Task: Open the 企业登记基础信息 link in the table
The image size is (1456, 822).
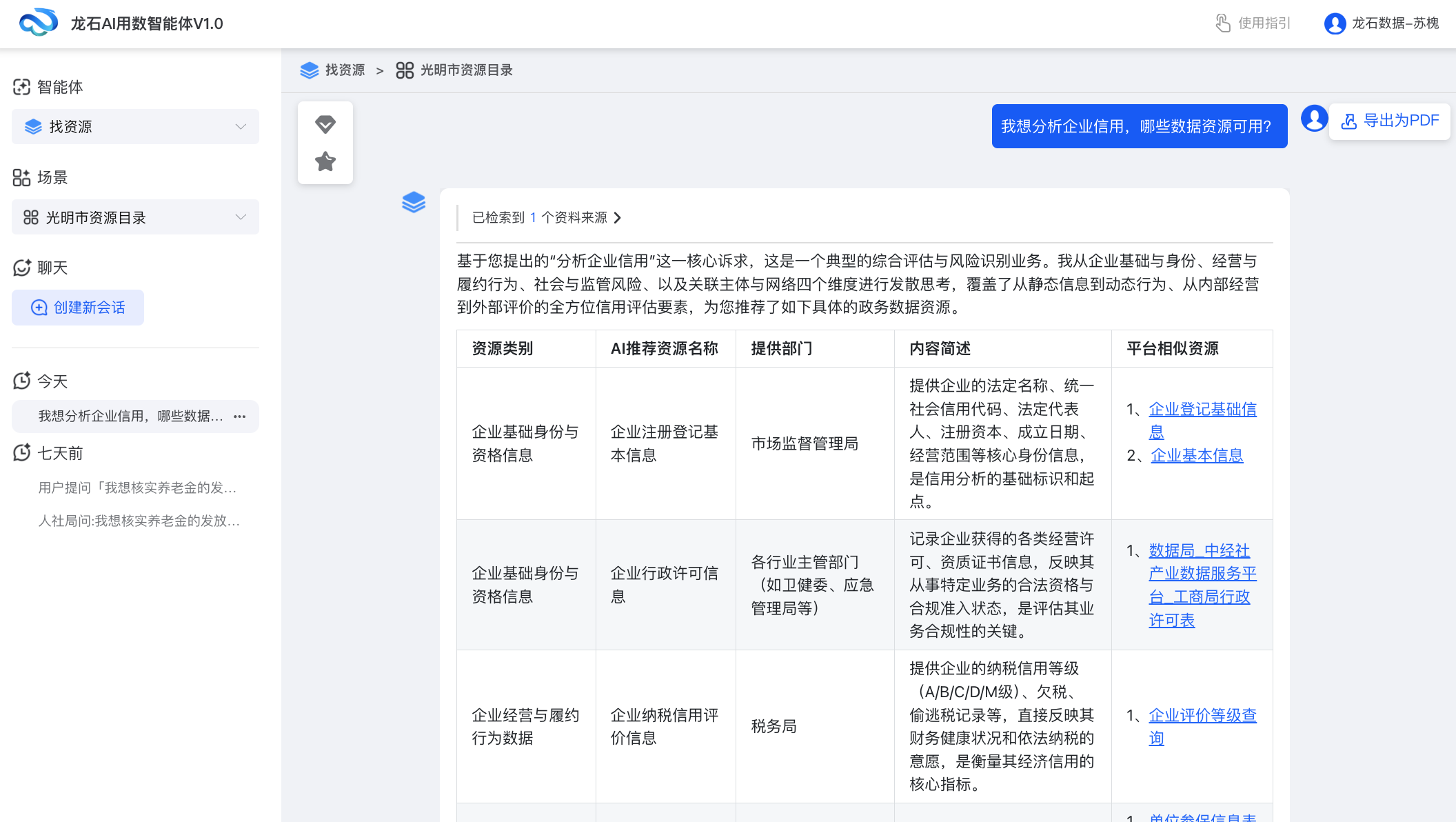Action: [1202, 409]
